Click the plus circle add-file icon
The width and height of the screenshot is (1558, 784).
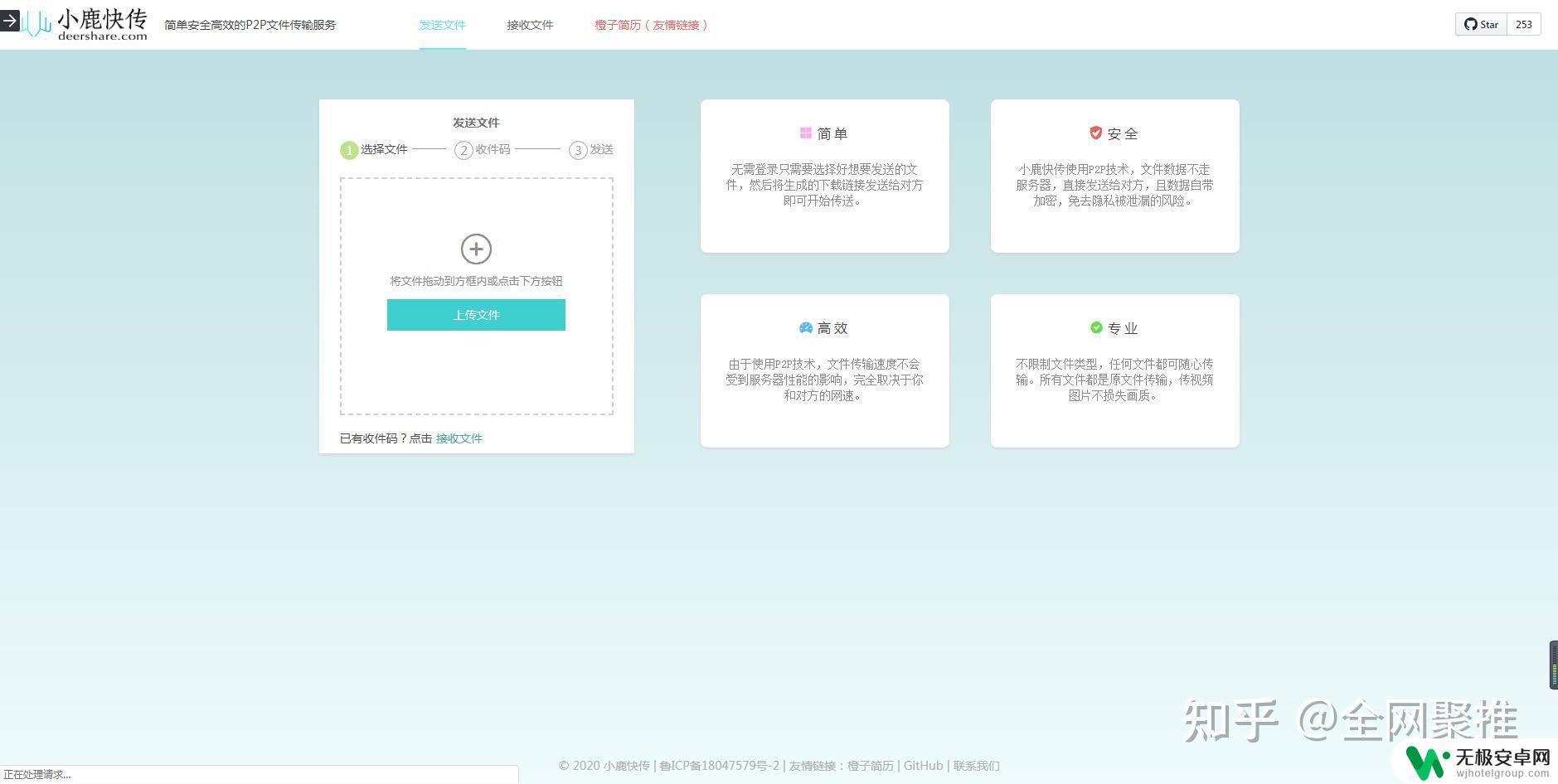(x=476, y=249)
